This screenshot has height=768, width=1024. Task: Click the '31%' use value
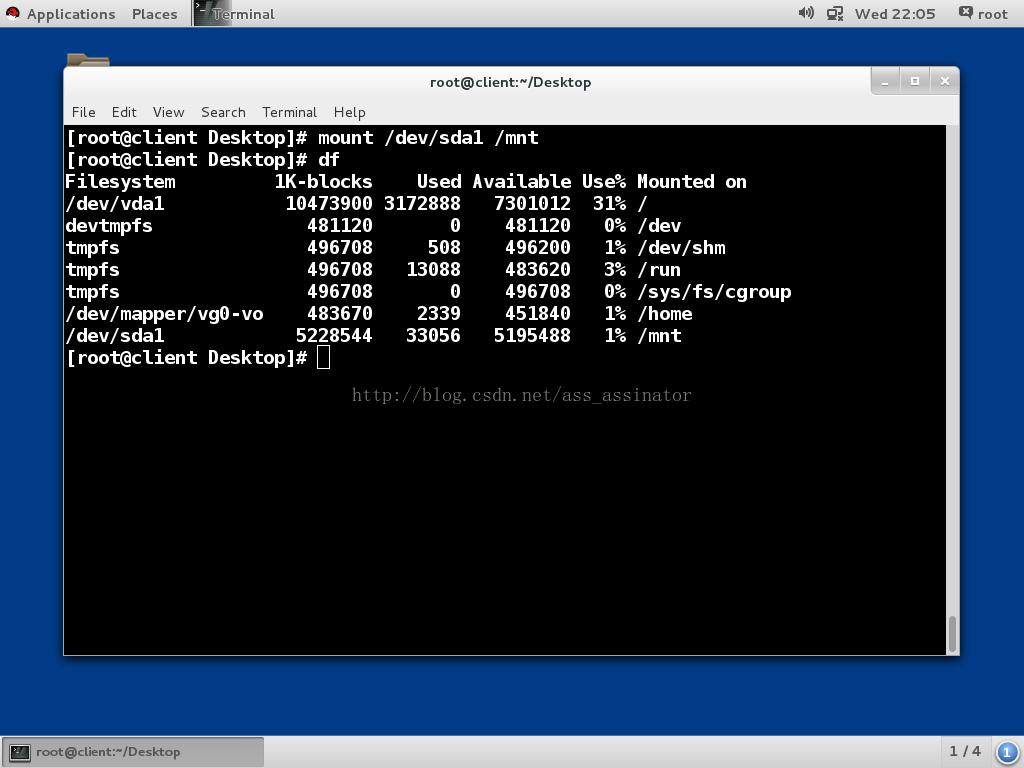(x=609, y=204)
